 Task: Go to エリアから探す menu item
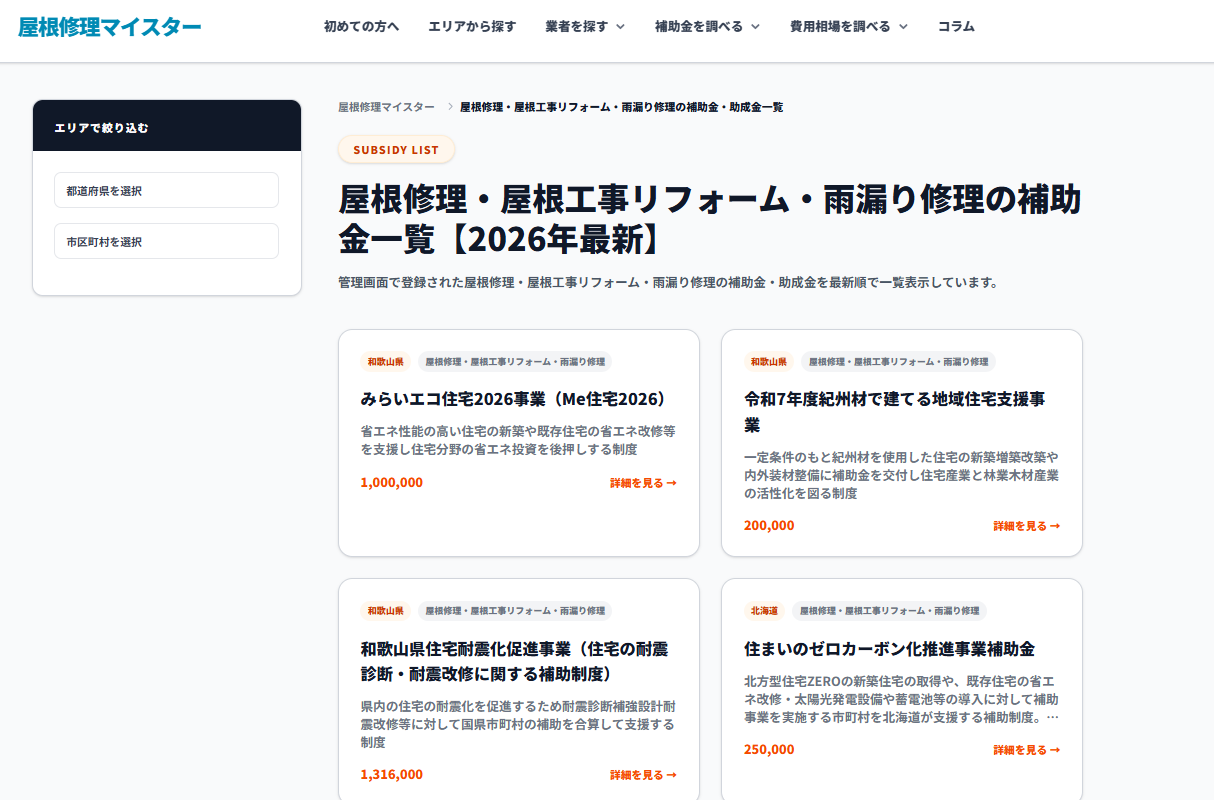(472, 27)
